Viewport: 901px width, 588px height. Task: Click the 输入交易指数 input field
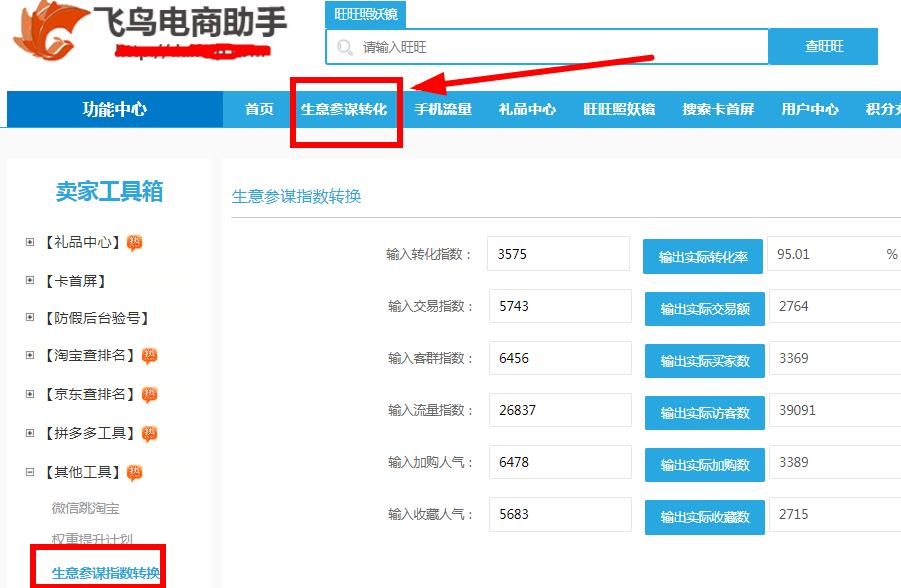tap(557, 308)
